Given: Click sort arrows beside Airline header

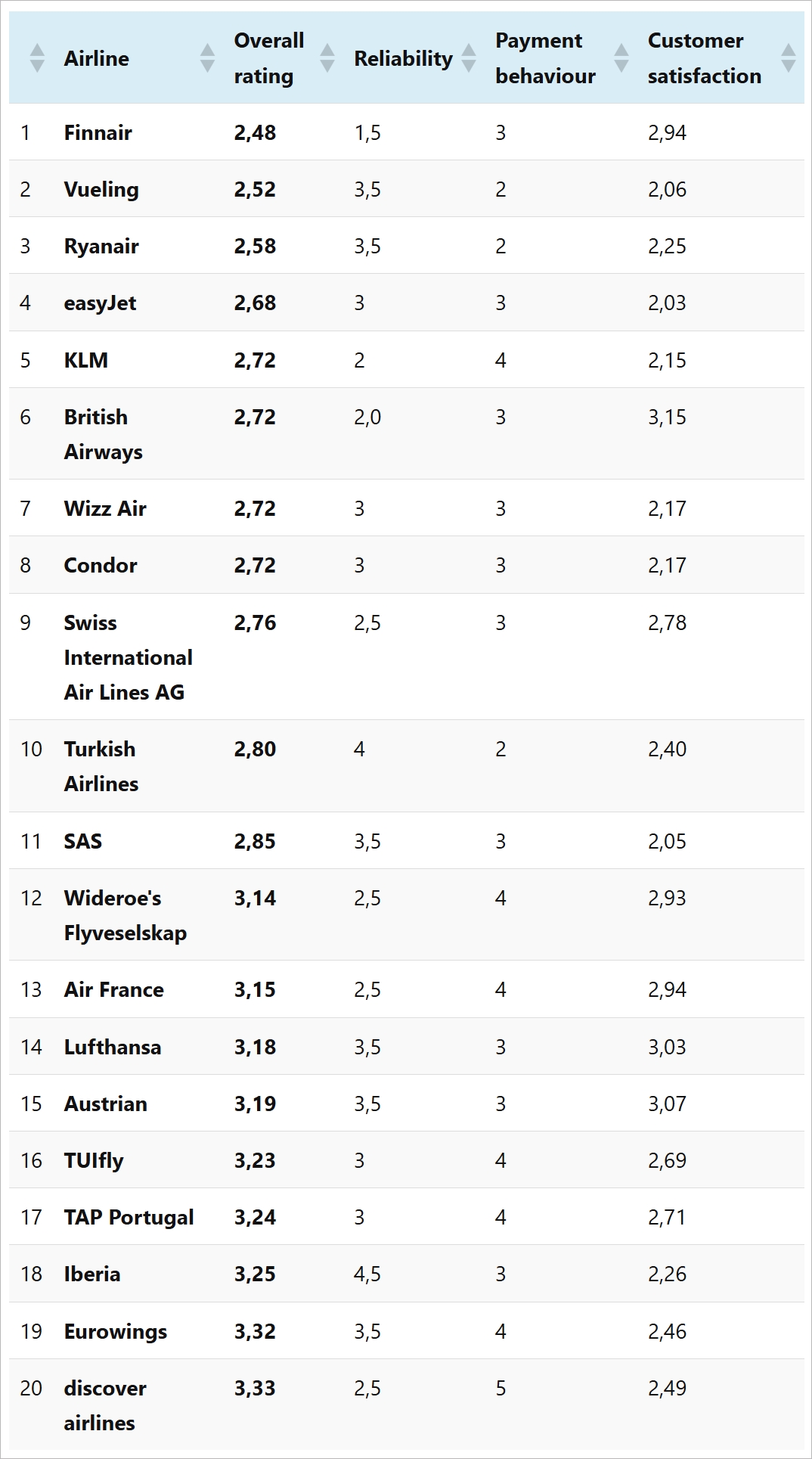Looking at the screenshot, I should click(x=207, y=58).
